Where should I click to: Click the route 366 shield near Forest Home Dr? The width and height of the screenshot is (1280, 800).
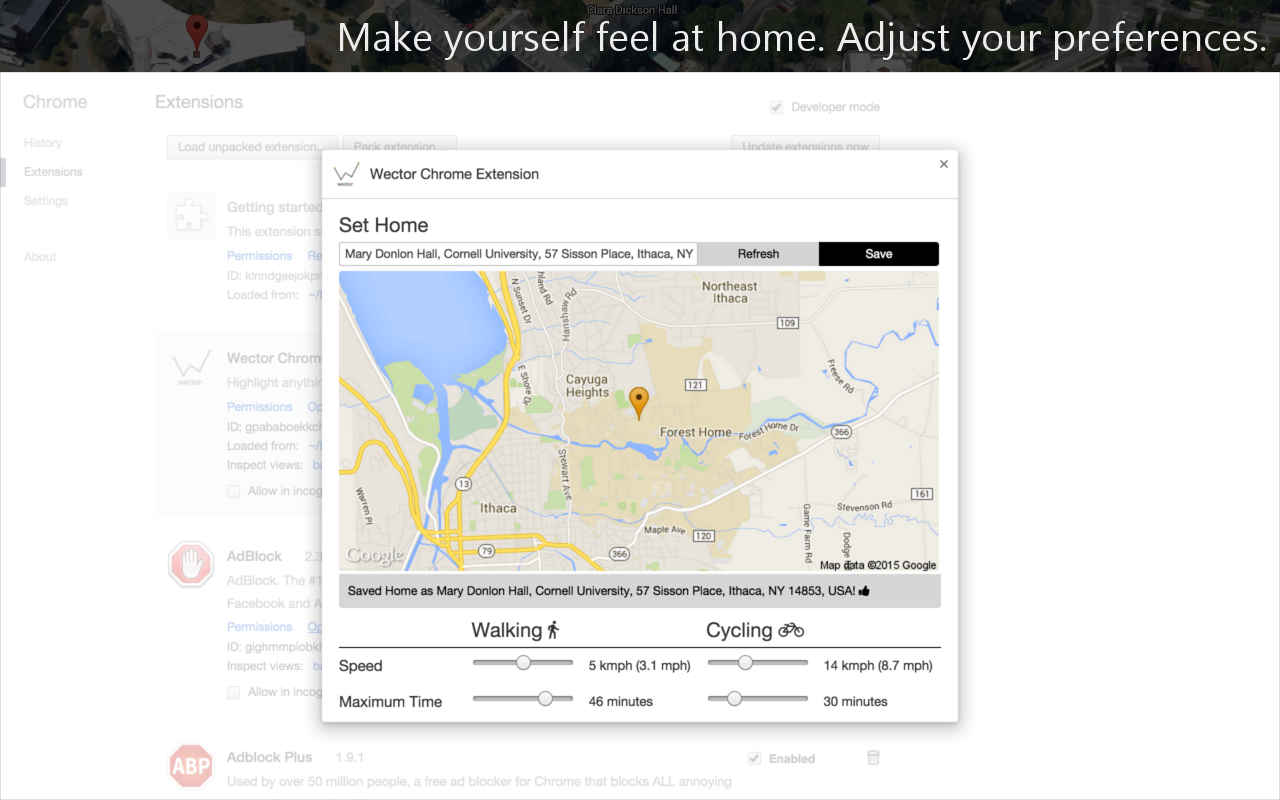click(x=842, y=432)
